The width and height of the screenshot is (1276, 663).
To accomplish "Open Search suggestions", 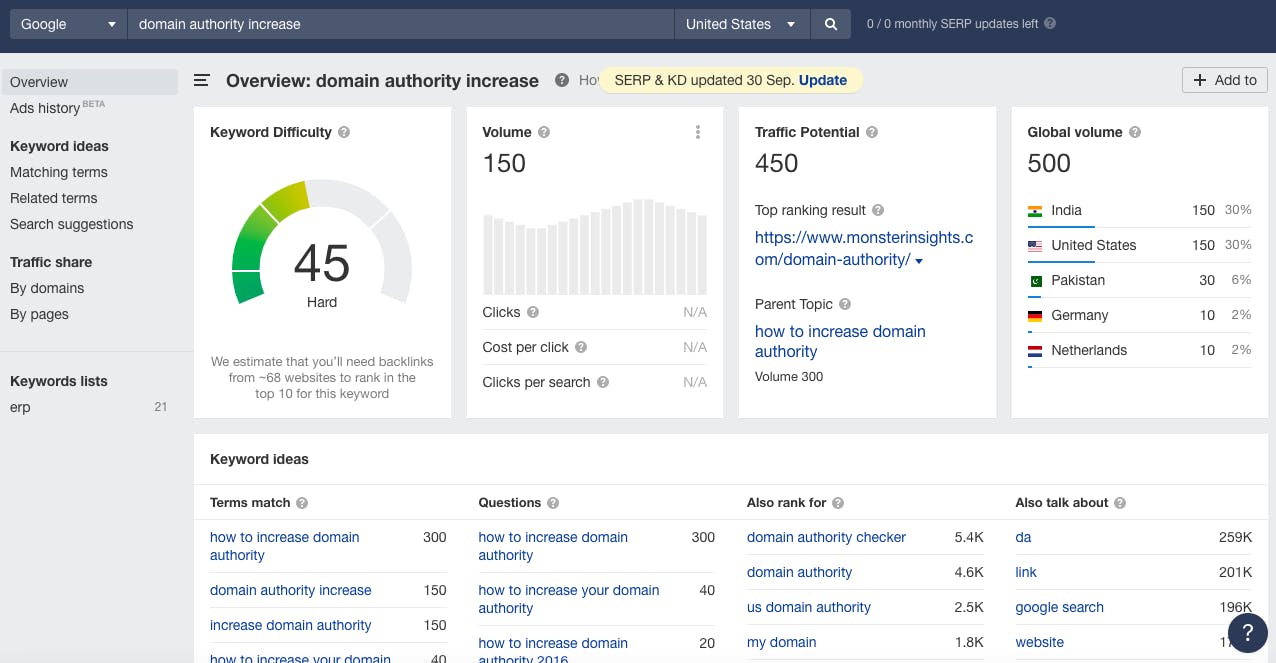I will point(72,224).
